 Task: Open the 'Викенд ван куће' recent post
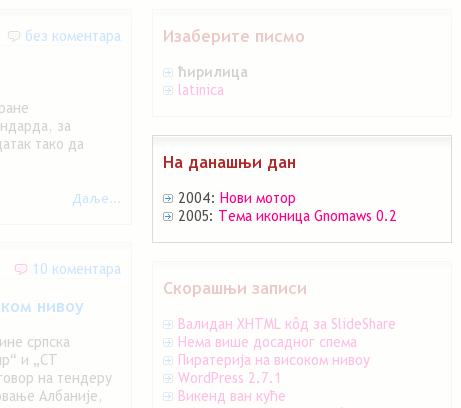(x=232, y=396)
